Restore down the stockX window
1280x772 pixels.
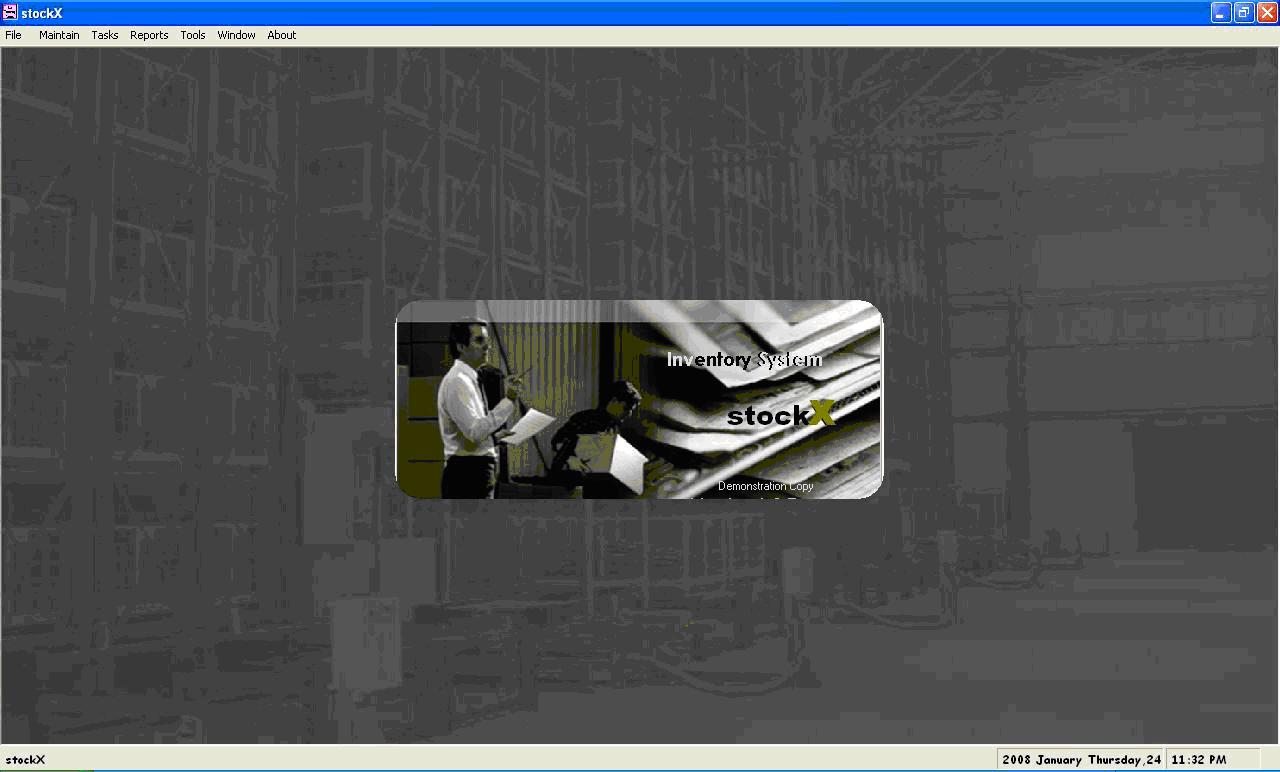(x=1244, y=12)
